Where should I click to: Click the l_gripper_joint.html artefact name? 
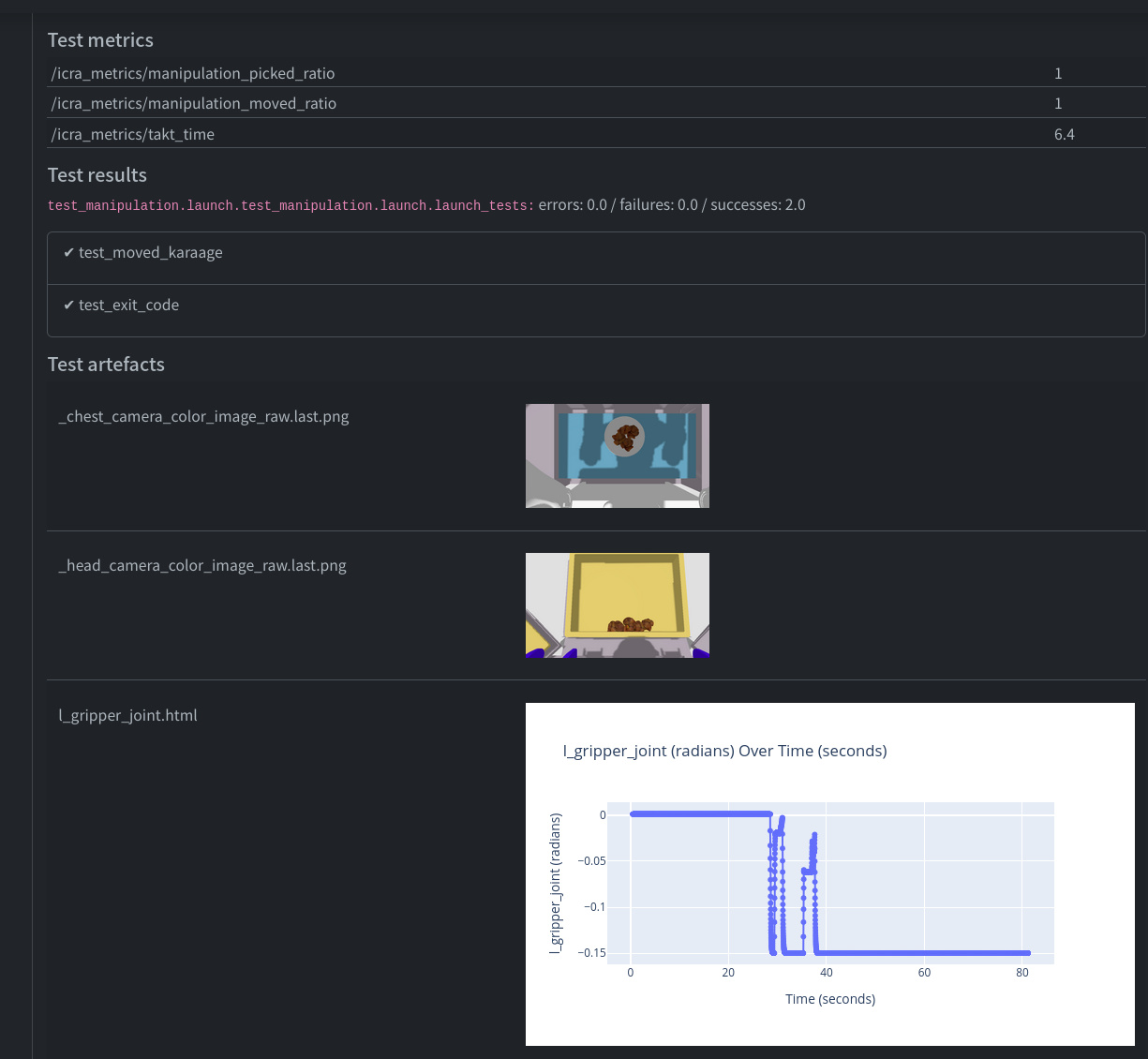(128, 716)
